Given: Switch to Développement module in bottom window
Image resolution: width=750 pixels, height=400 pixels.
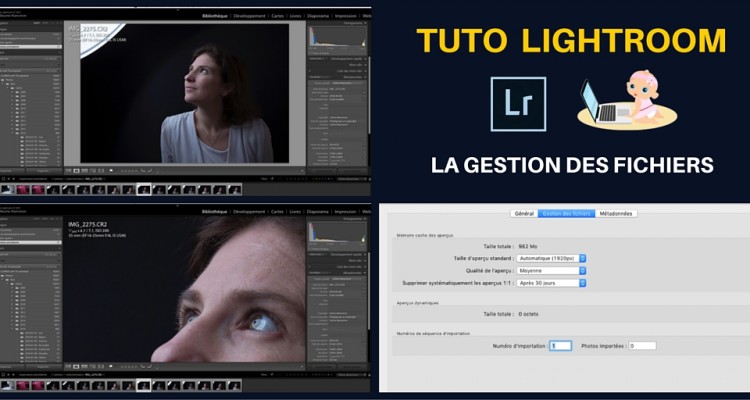Looking at the screenshot, I should [x=249, y=211].
